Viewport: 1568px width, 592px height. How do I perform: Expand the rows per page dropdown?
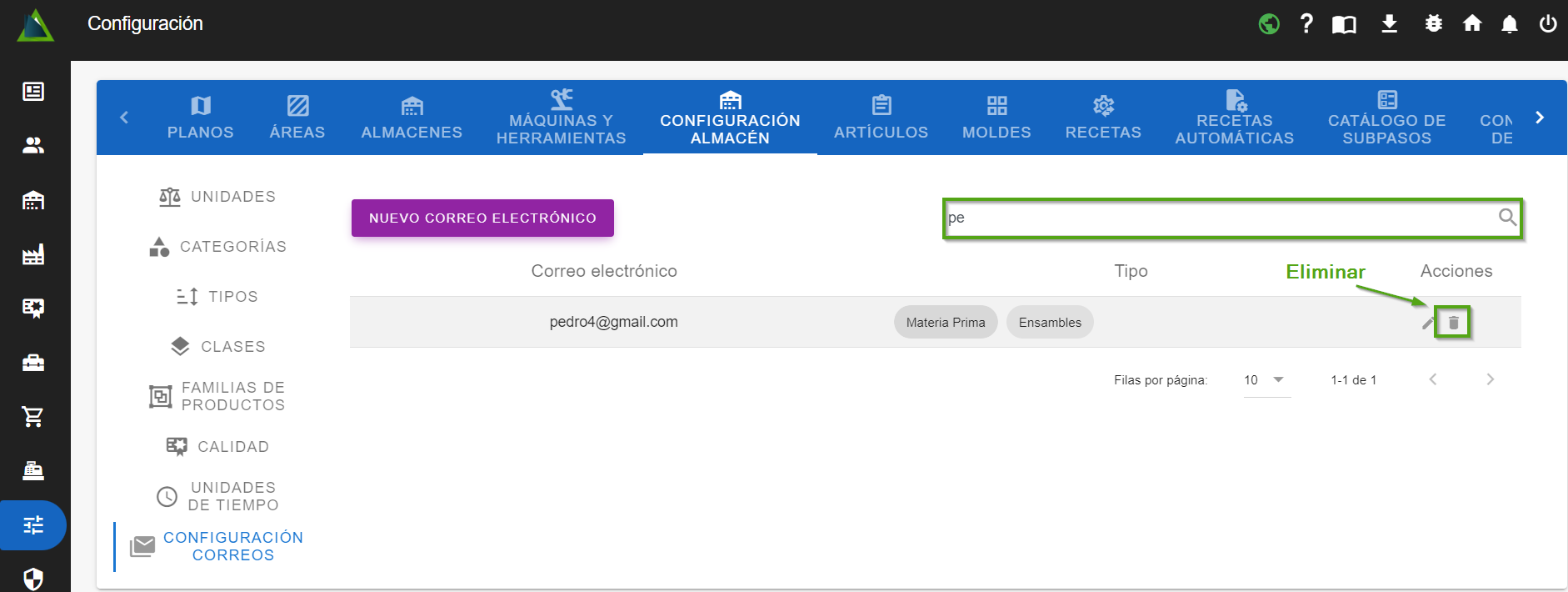coord(1266,380)
